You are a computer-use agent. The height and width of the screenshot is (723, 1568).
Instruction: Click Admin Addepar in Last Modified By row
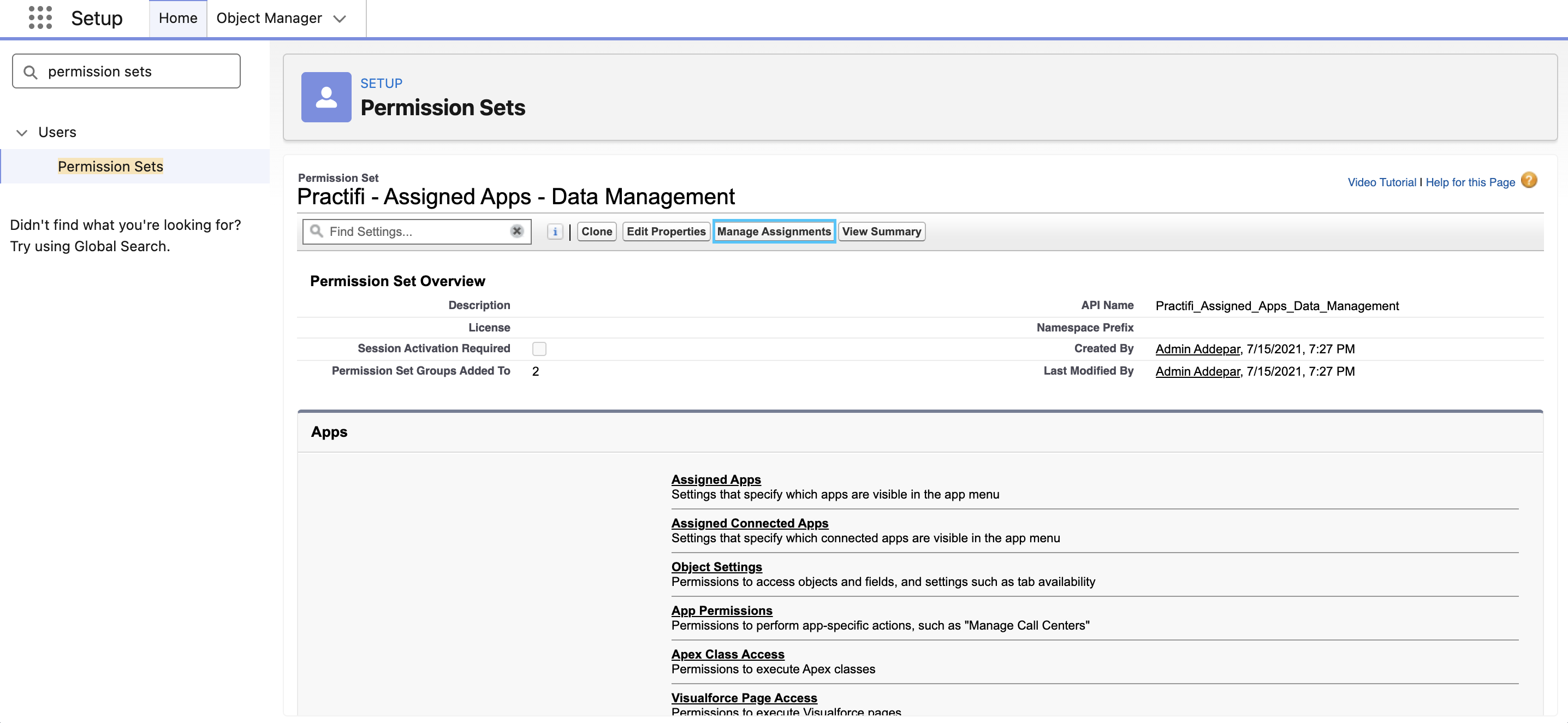click(1197, 371)
